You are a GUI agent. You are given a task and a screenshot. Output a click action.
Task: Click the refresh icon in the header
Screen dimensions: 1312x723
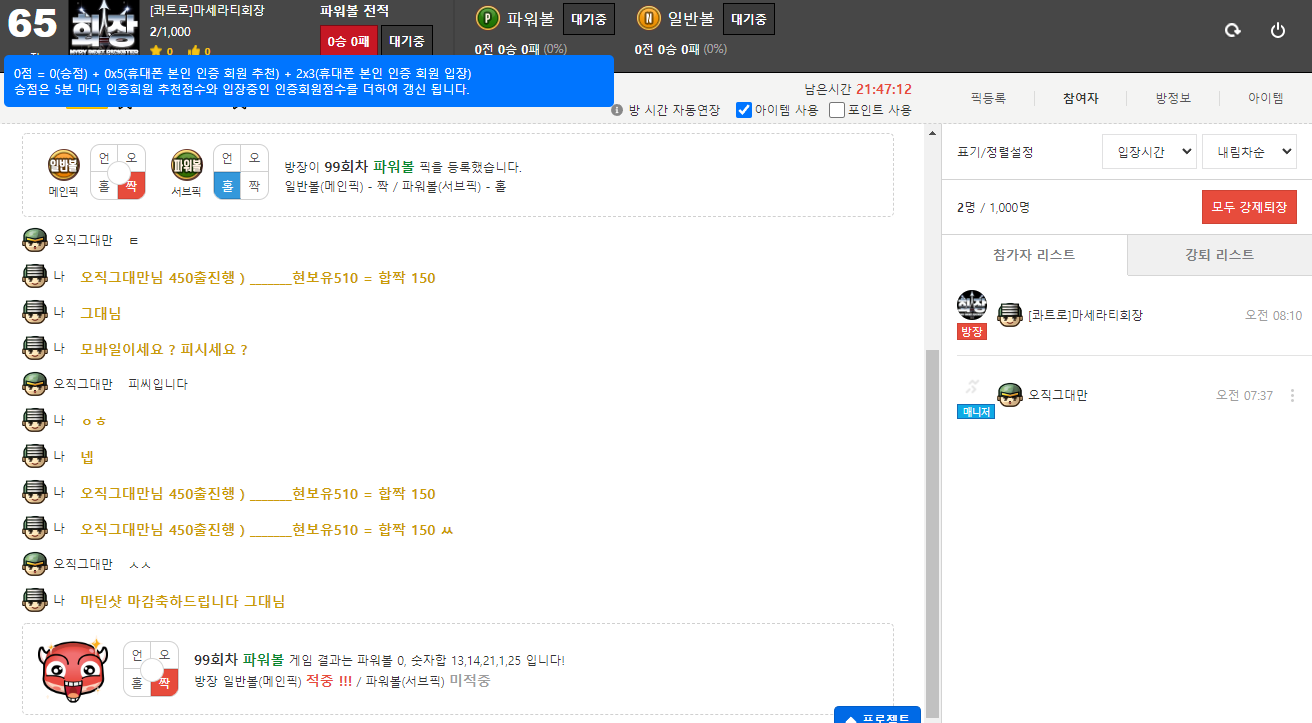1233,31
